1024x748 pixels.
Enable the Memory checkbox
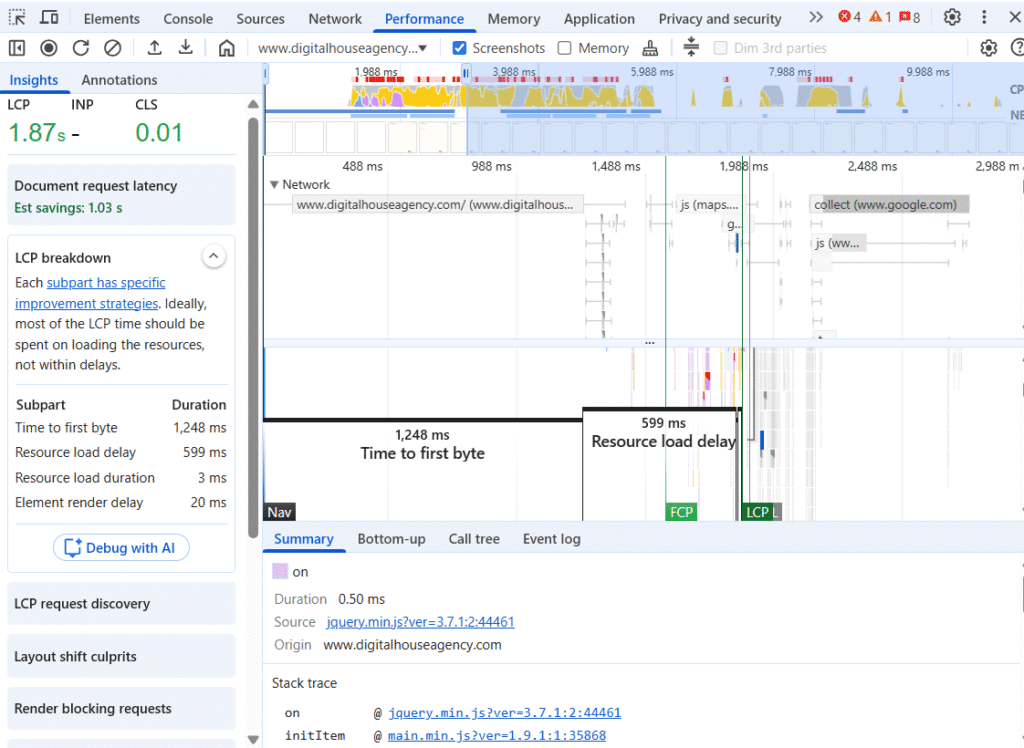point(565,48)
